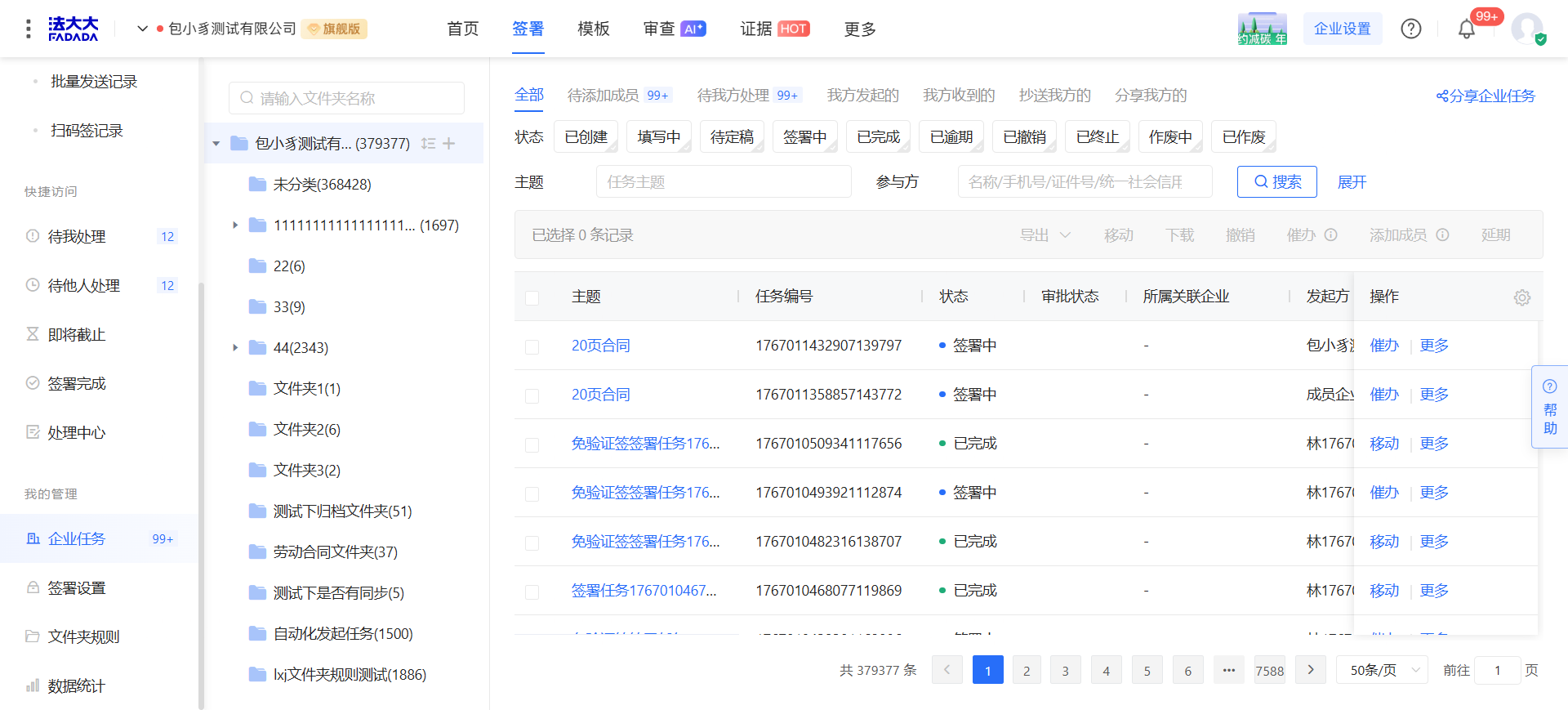Select checkbox for task 1767010509341117656

(532, 444)
